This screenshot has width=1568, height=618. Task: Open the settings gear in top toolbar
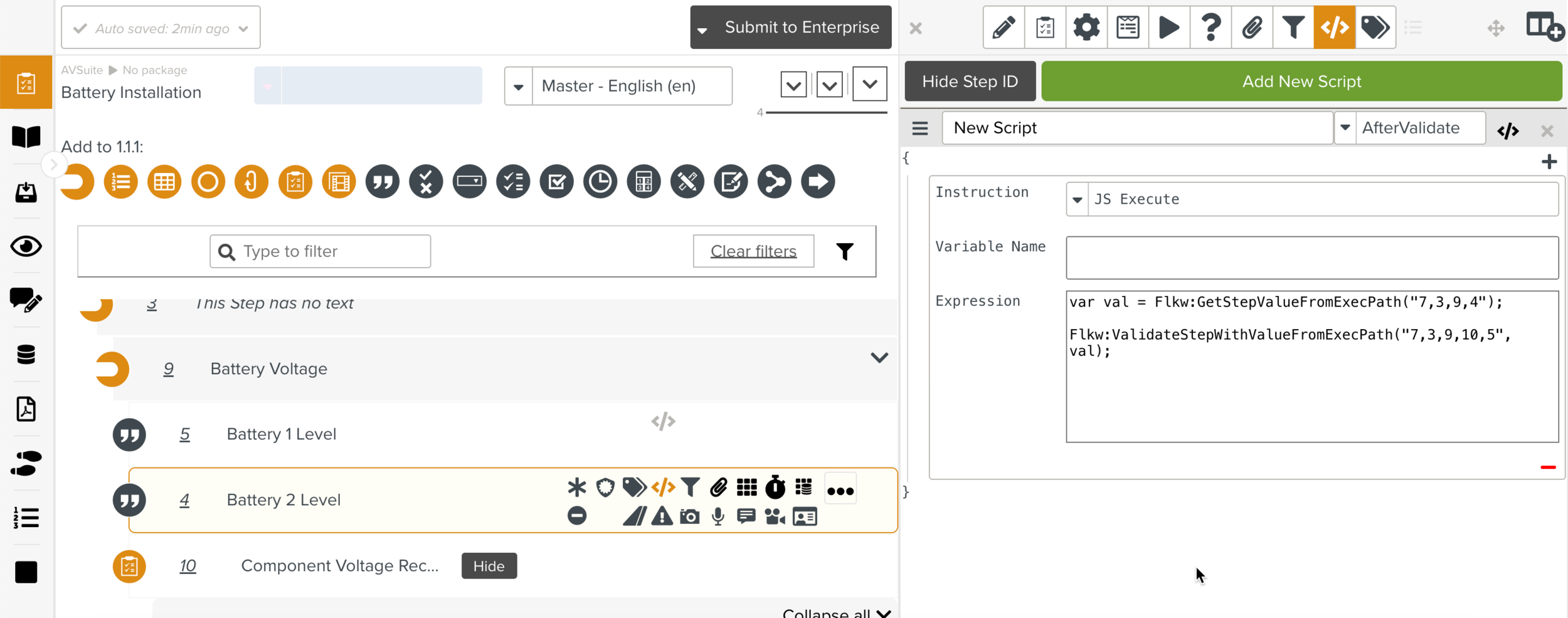(1086, 28)
